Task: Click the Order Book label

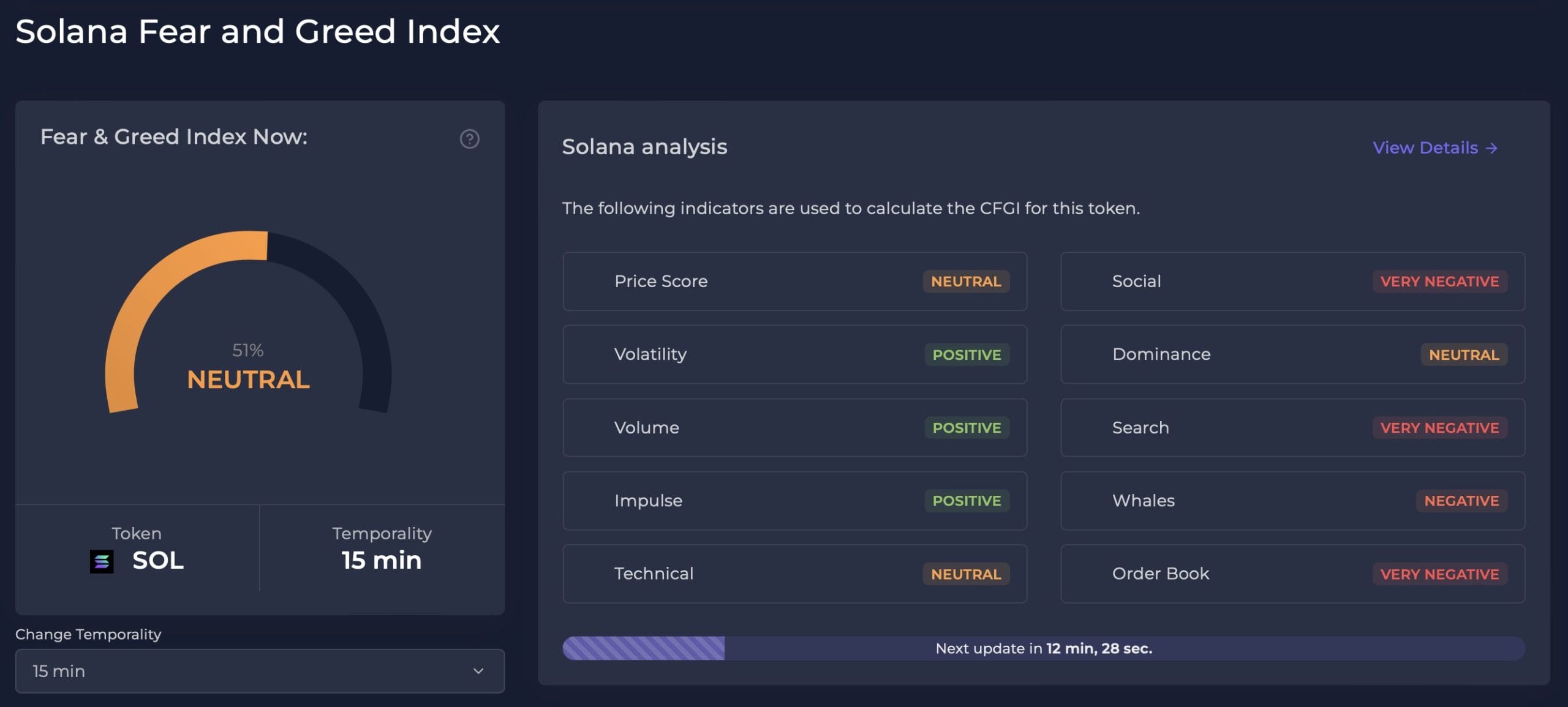Action: click(1161, 574)
